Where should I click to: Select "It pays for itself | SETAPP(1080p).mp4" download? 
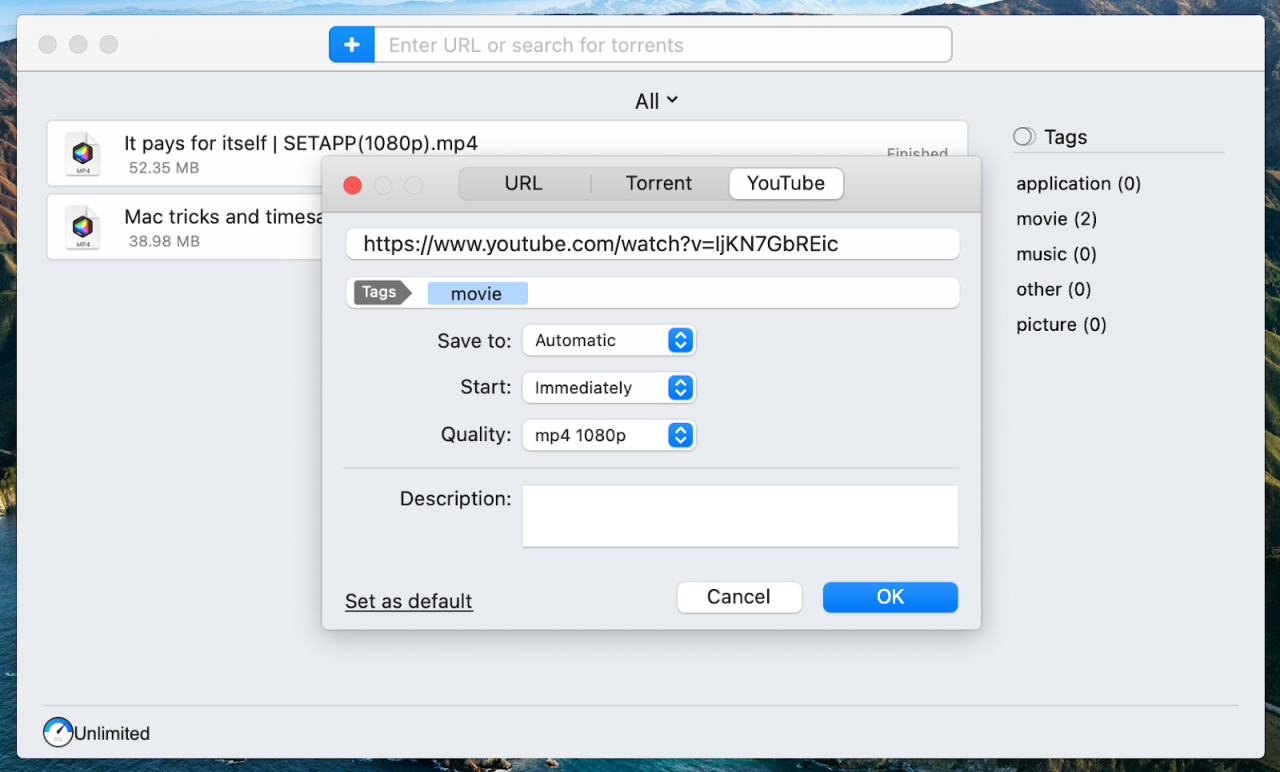(301, 143)
